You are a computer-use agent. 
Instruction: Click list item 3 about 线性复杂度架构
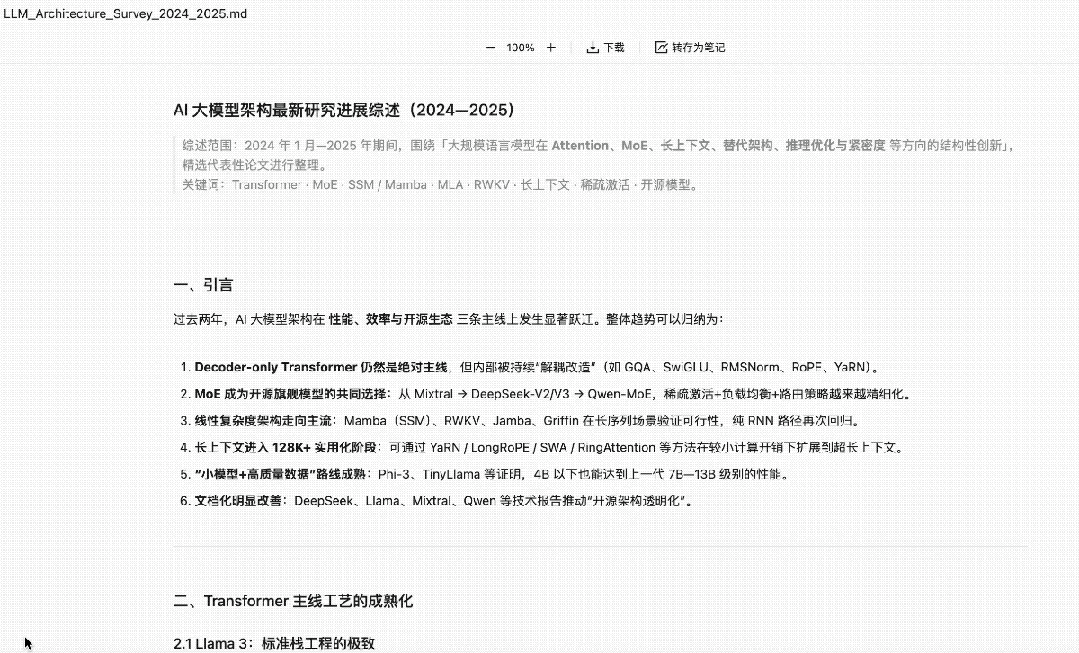(x=520, y=421)
